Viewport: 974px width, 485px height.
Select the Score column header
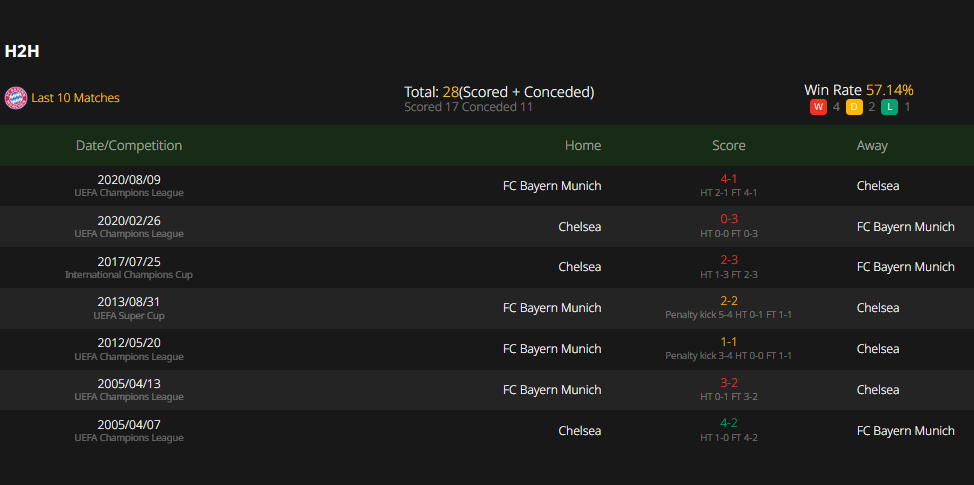tap(729, 145)
